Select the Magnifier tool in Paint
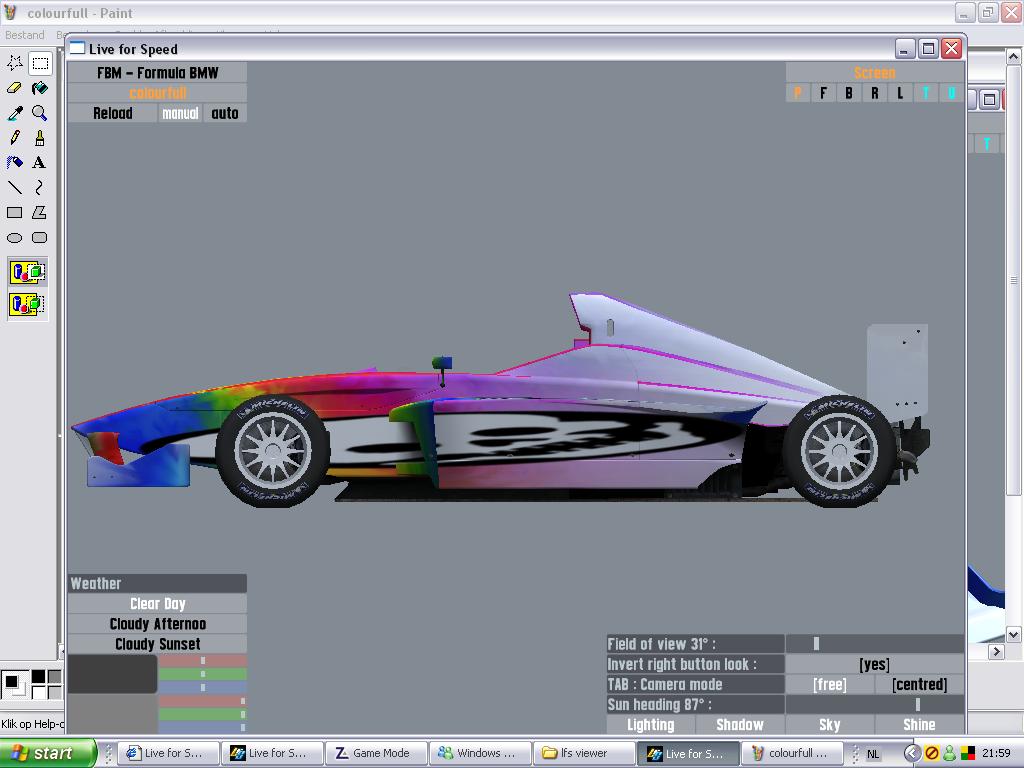The image size is (1024, 768). pyautogui.click(x=40, y=113)
